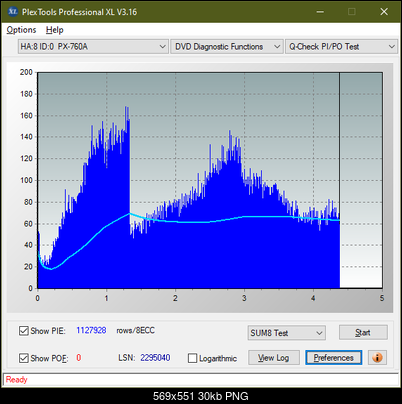Expand the DVD Diagnostic Functions dropdown

pyautogui.click(x=227, y=47)
